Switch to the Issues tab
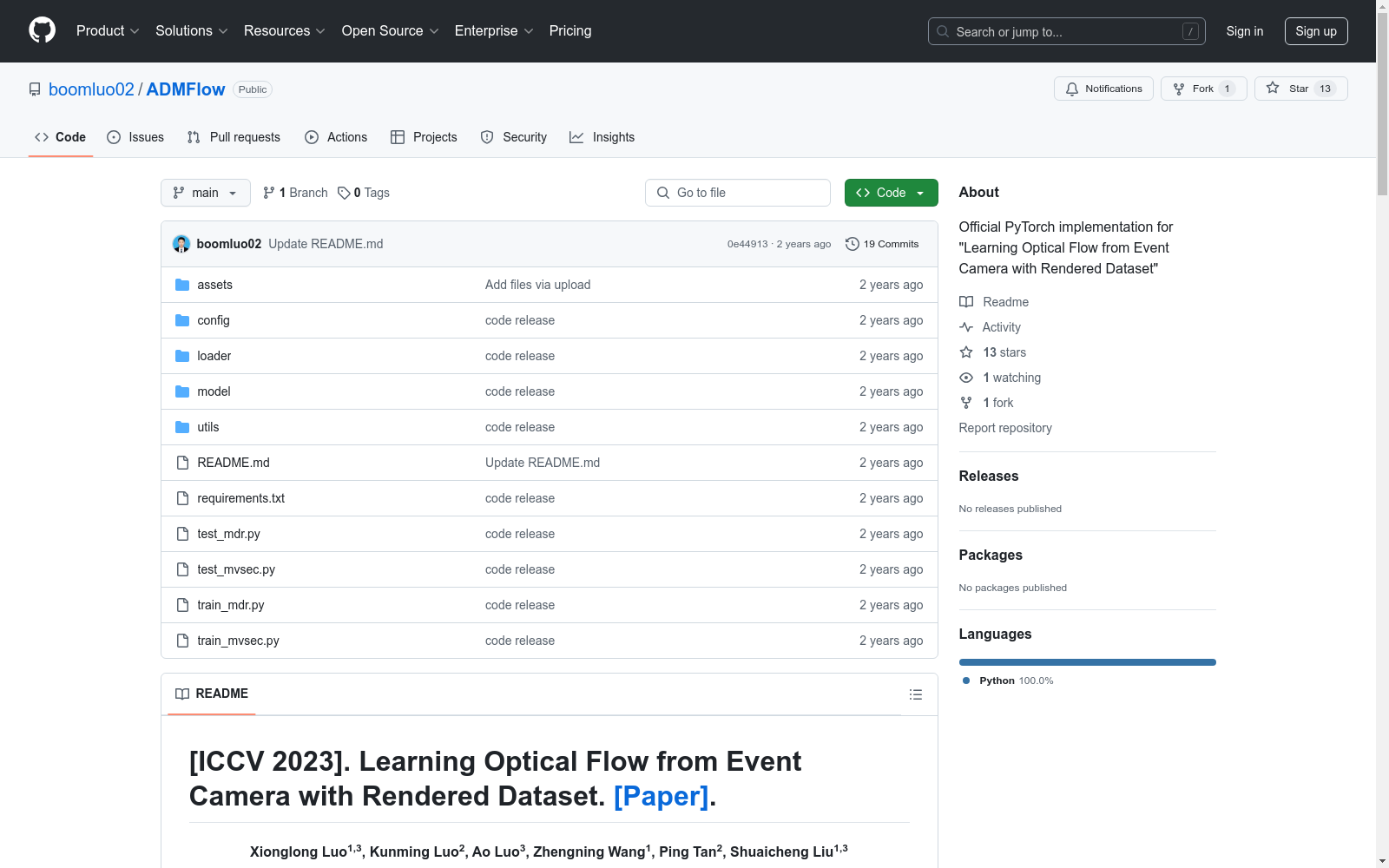Image resolution: width=1389 pixels, height=868 pixels. point(135,137)
